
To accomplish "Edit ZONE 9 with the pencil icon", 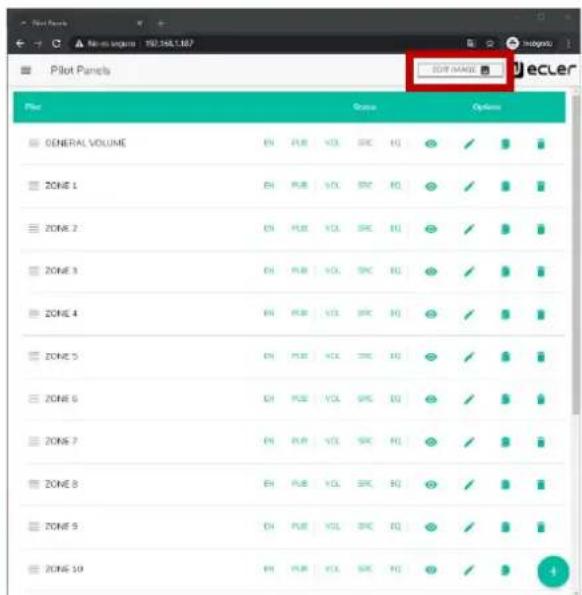I will (x=469, y=527).
